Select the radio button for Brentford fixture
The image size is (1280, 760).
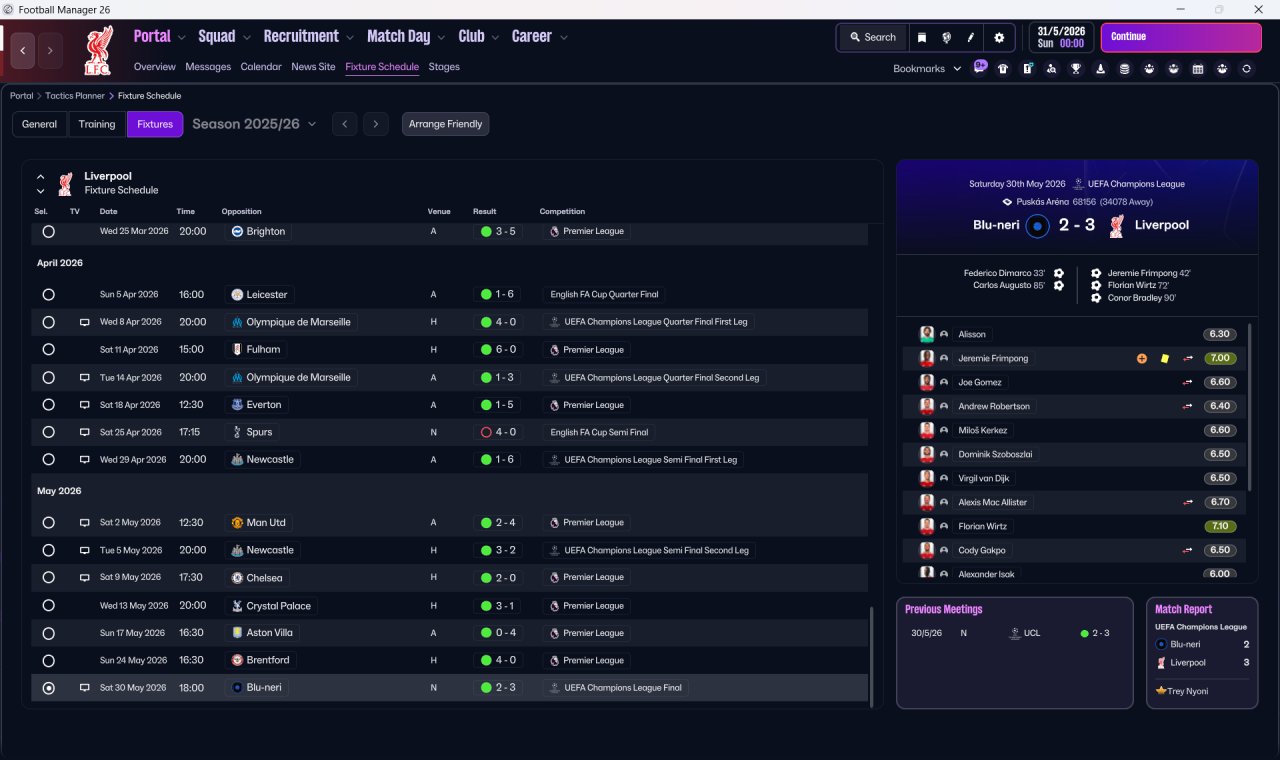(x=48, y=660)
